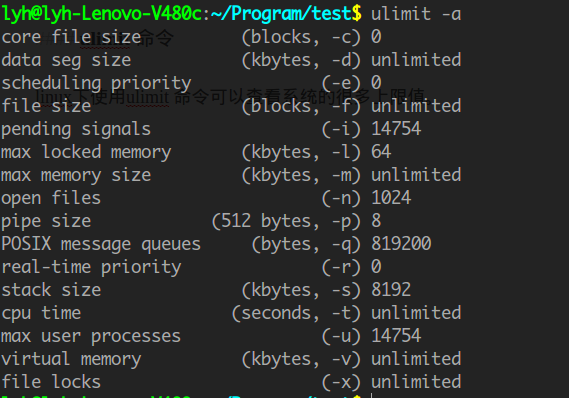Click the 'file size' unlimited value
The height and width of the screenshot is (398, 569).
pos(416,106)
